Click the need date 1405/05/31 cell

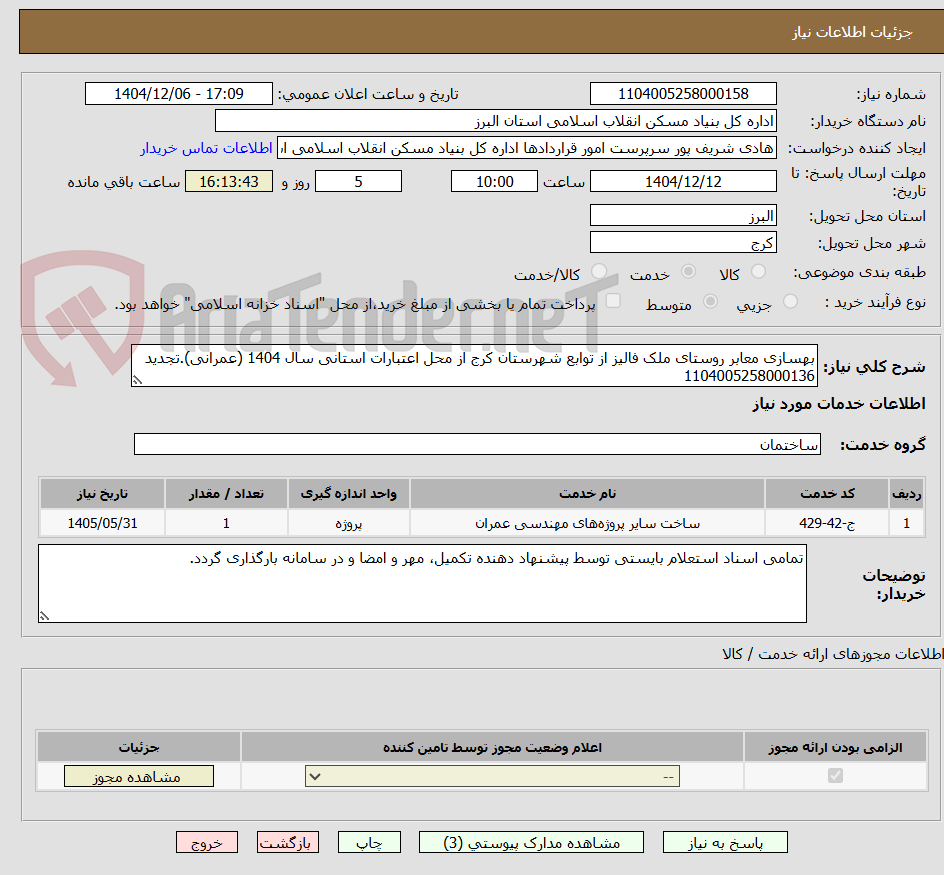(x=102, y=523)
